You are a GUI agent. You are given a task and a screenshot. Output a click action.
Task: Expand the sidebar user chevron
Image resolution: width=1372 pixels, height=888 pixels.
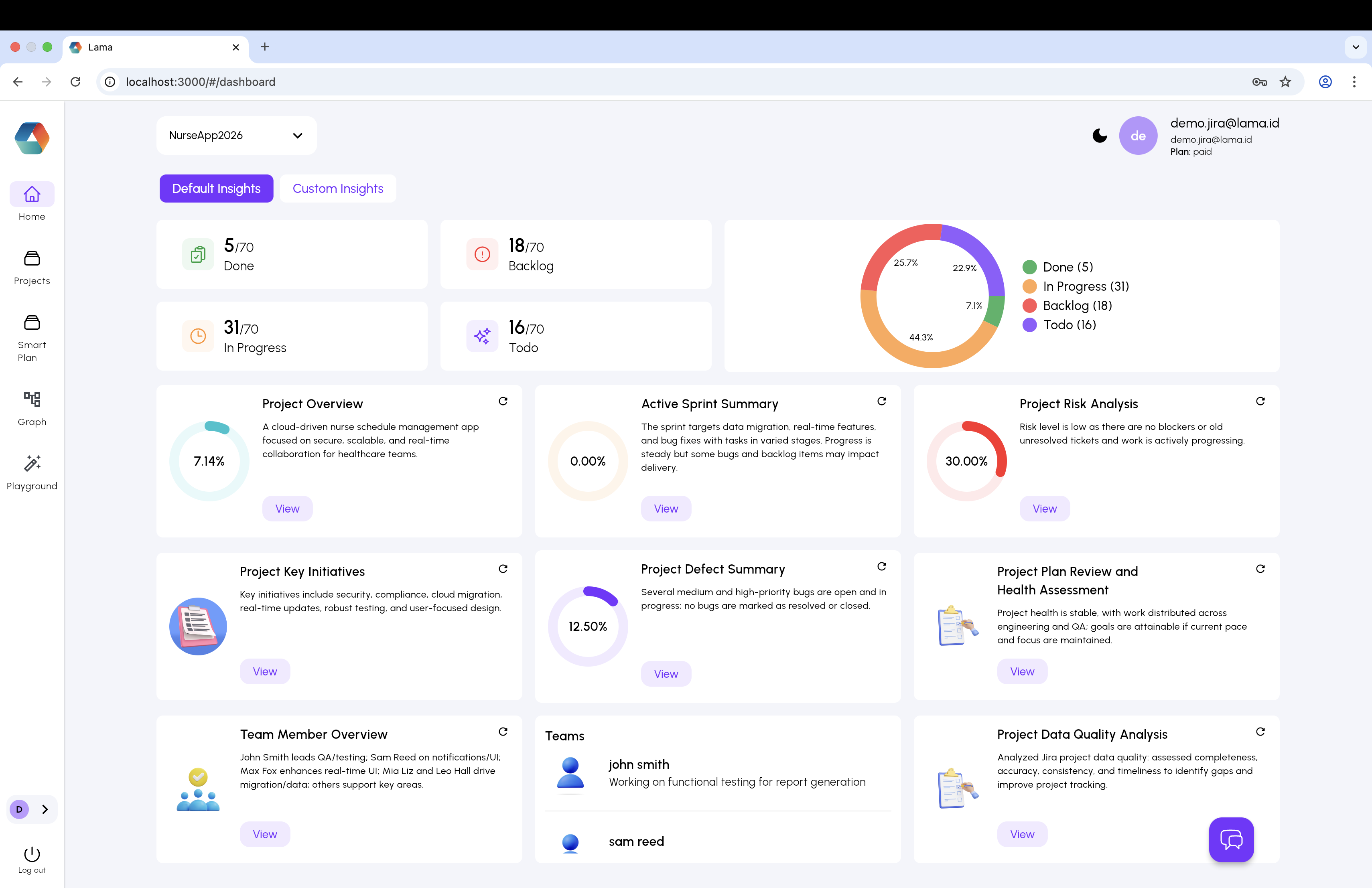(x=45, y=809)
